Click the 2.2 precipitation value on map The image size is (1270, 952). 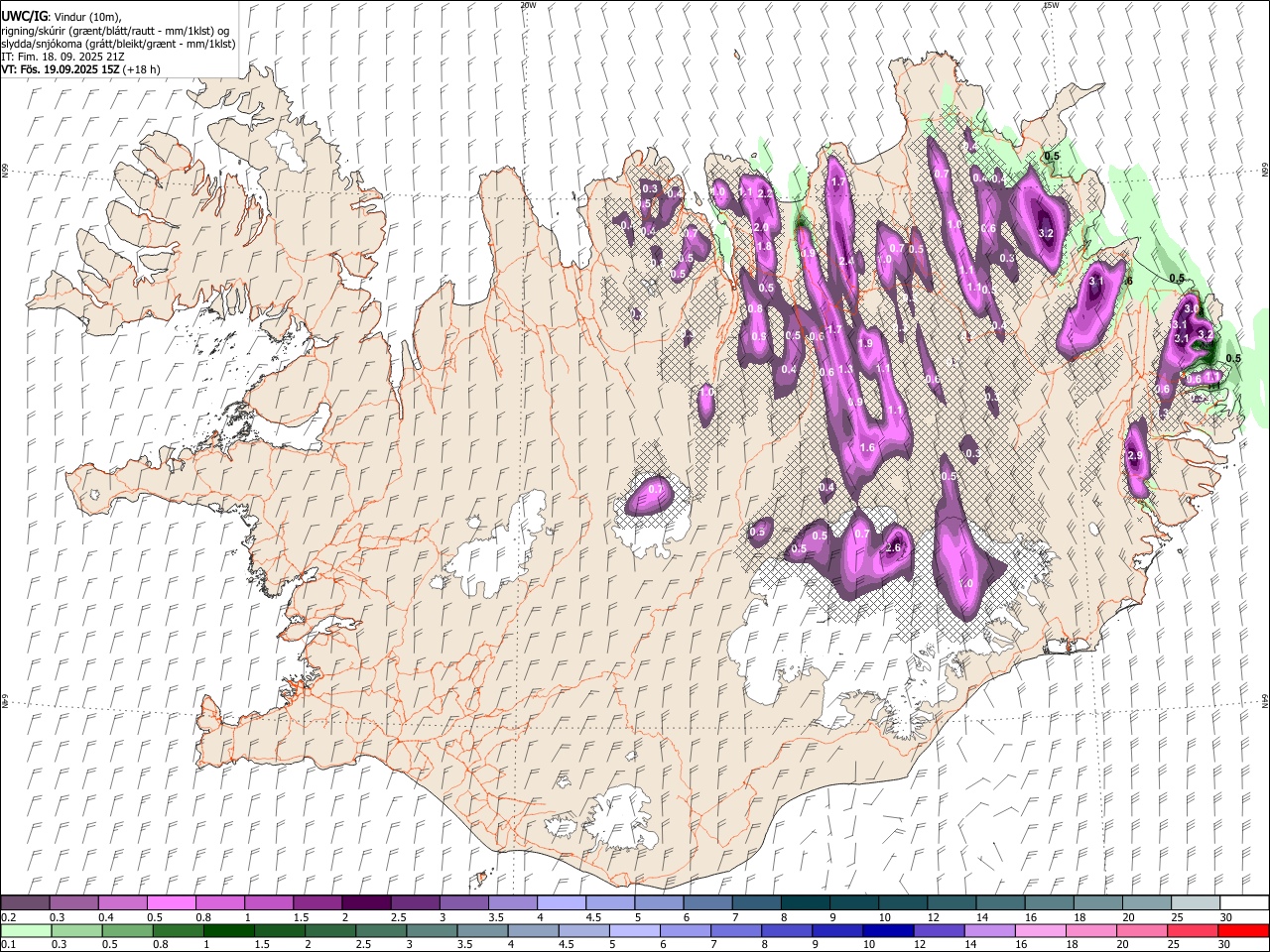(765, 193)
